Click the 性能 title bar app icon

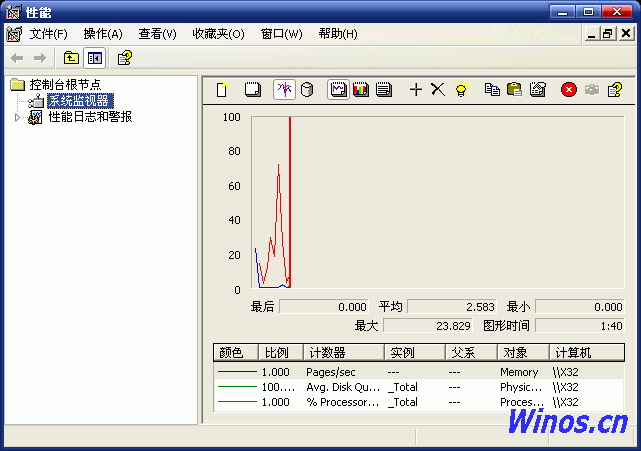[x=13, y=12]
